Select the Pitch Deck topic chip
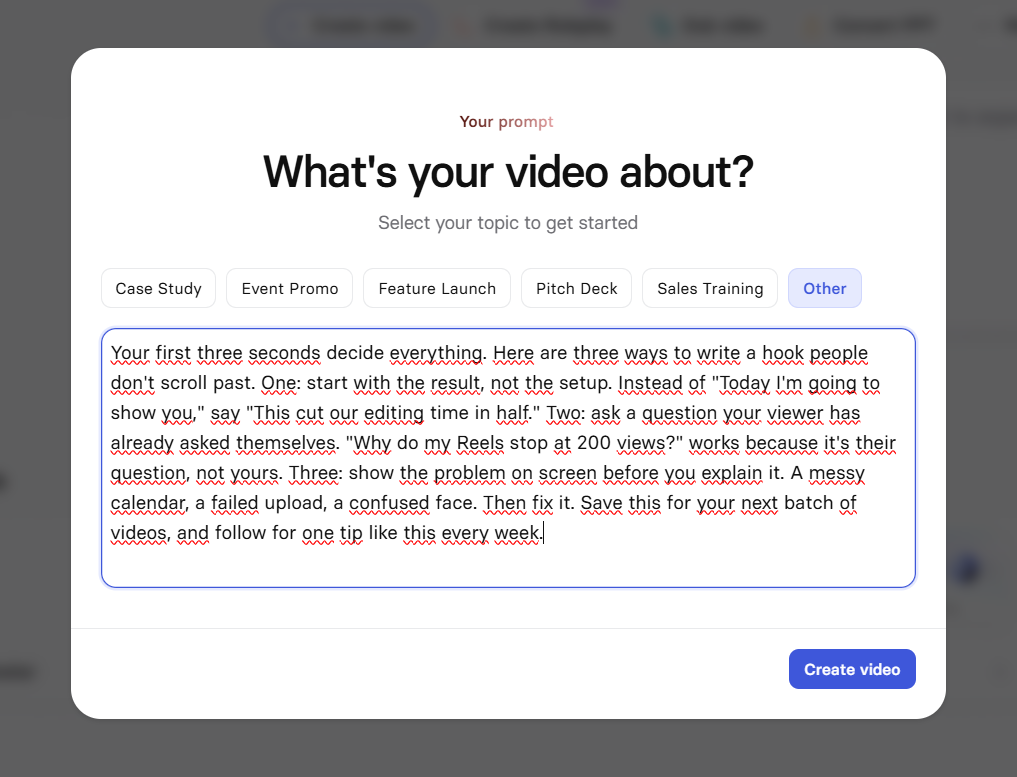Screen dimensions: 1017x777 (576, 288)
